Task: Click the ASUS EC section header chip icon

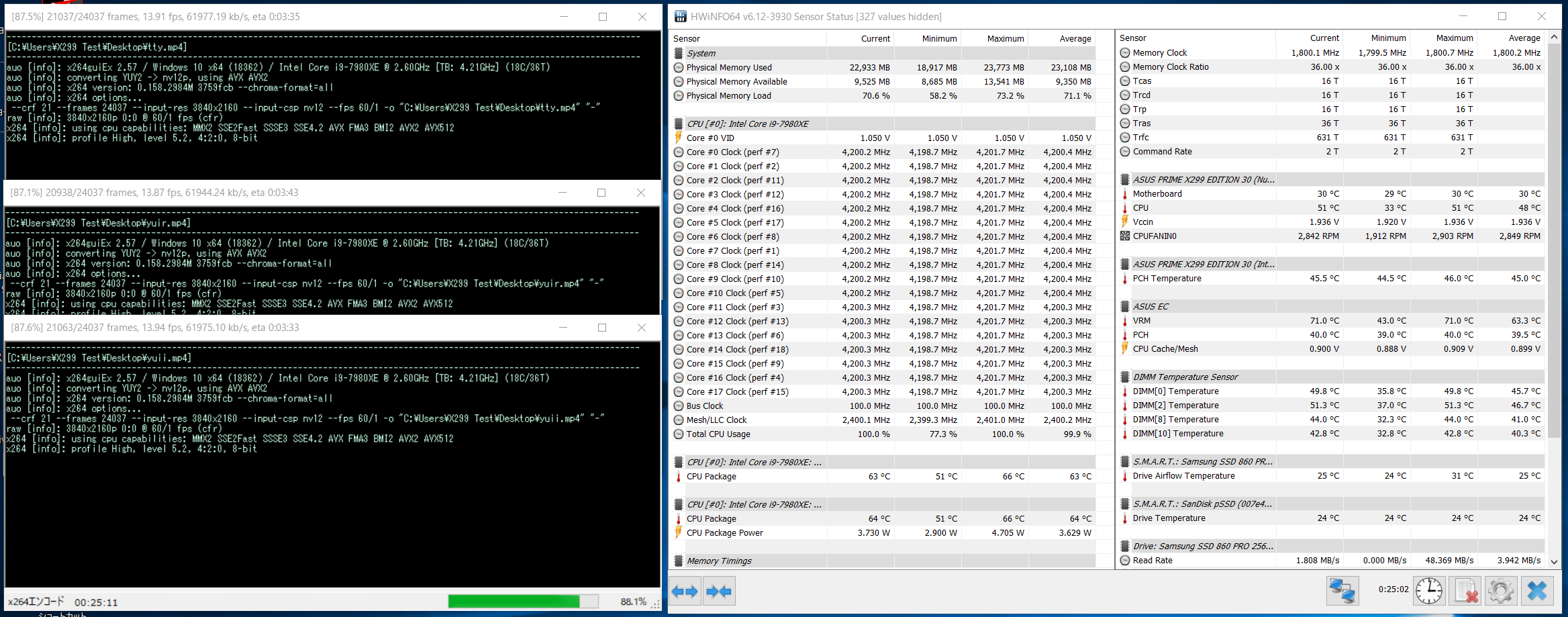Action: click(1125, 306)
